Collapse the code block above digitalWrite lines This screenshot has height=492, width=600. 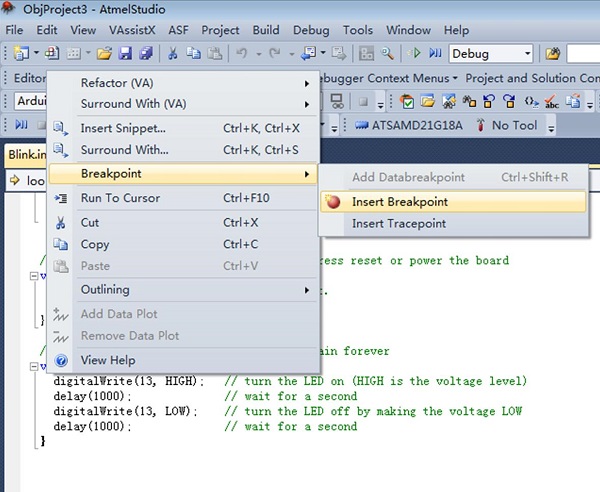click(36, 367)
